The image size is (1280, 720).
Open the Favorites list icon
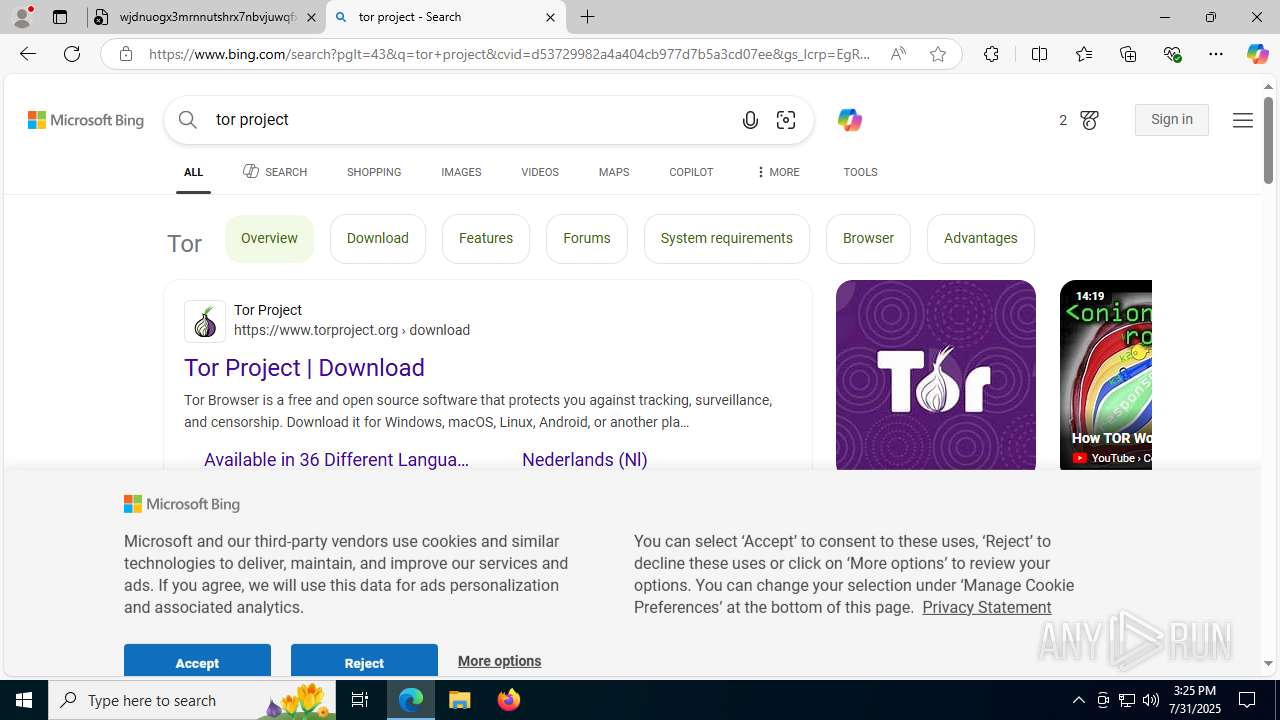point(1084,54)
